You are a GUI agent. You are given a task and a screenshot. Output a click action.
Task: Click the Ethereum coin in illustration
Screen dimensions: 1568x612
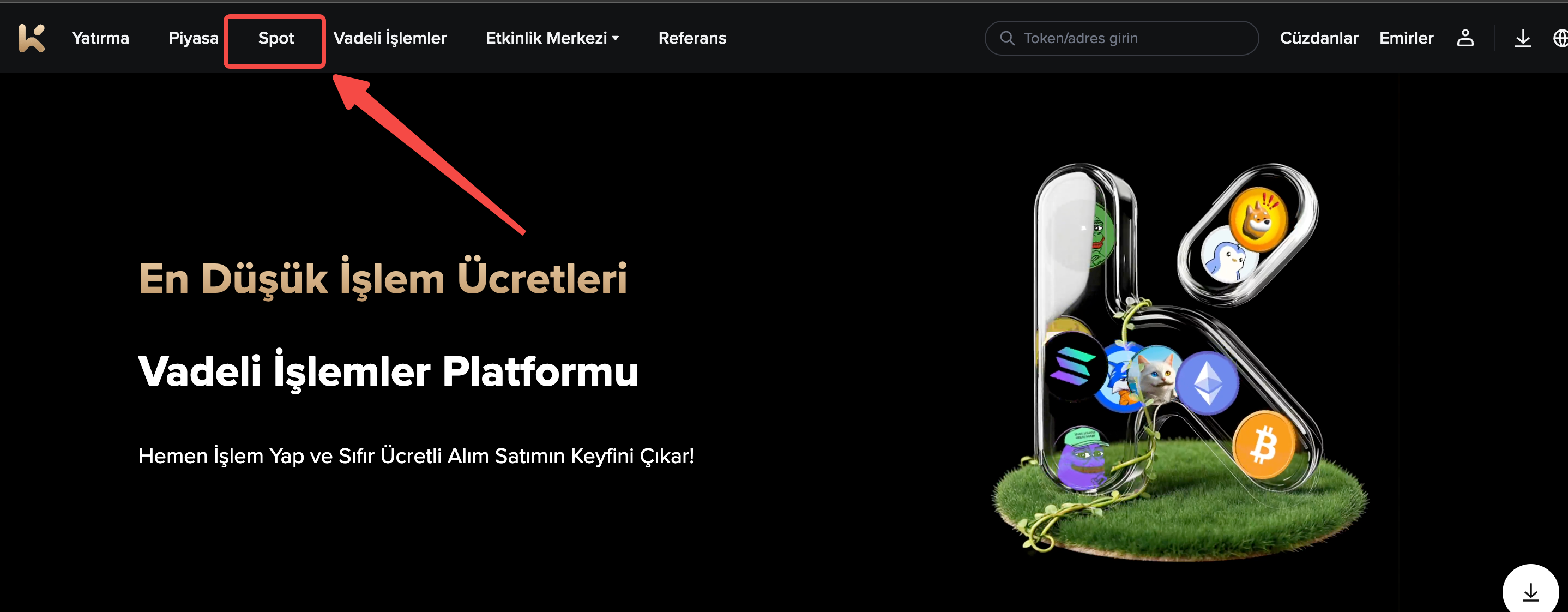(x=1207, y=383)
